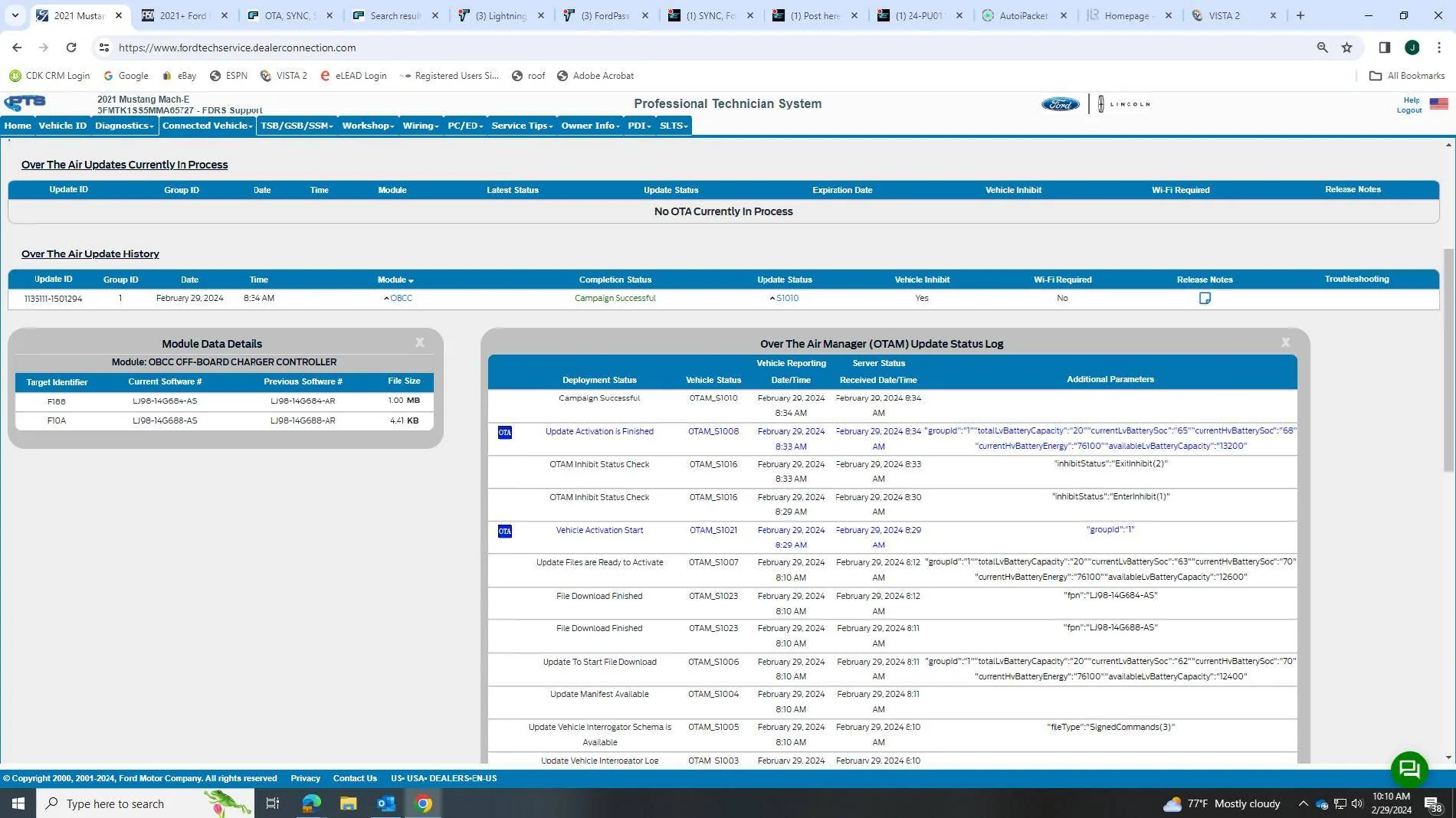Close the Module Data Details panel
The width and height of the screenshot is (1456, 818).
click(419, 342)
